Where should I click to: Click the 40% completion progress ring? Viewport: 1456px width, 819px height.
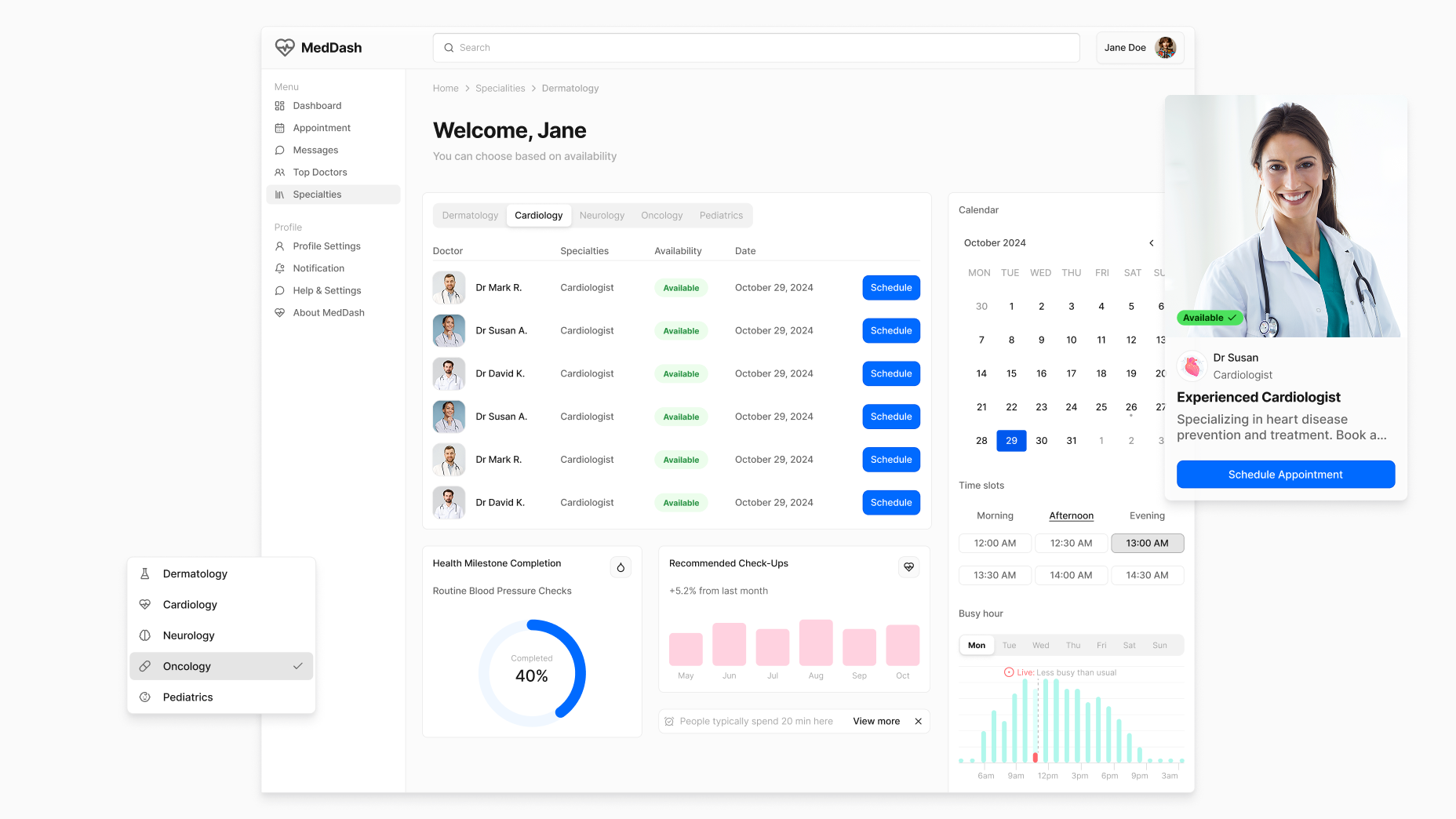pyautogui.click(x=533, y=672)
